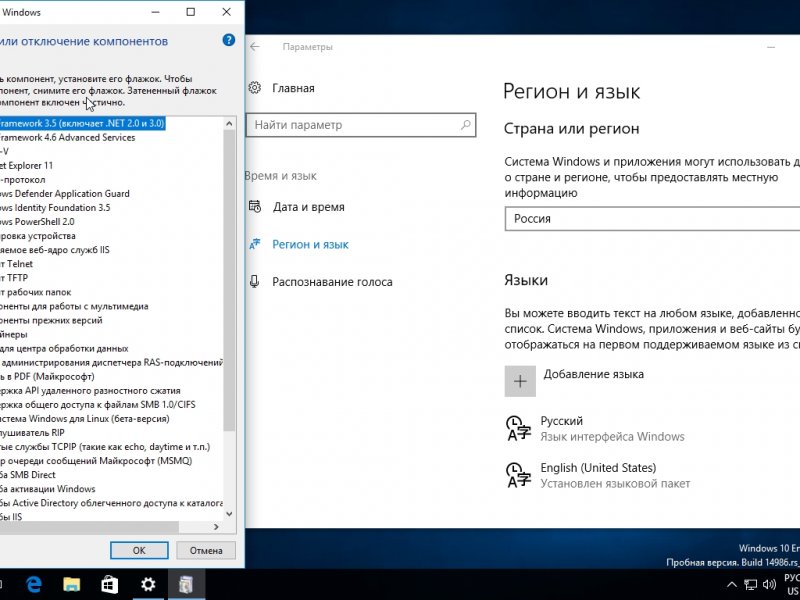Screen dimensions: 800x600
Task: Select the Framework 4.6 Advanced Services row
Action: [x=67, y=137]
